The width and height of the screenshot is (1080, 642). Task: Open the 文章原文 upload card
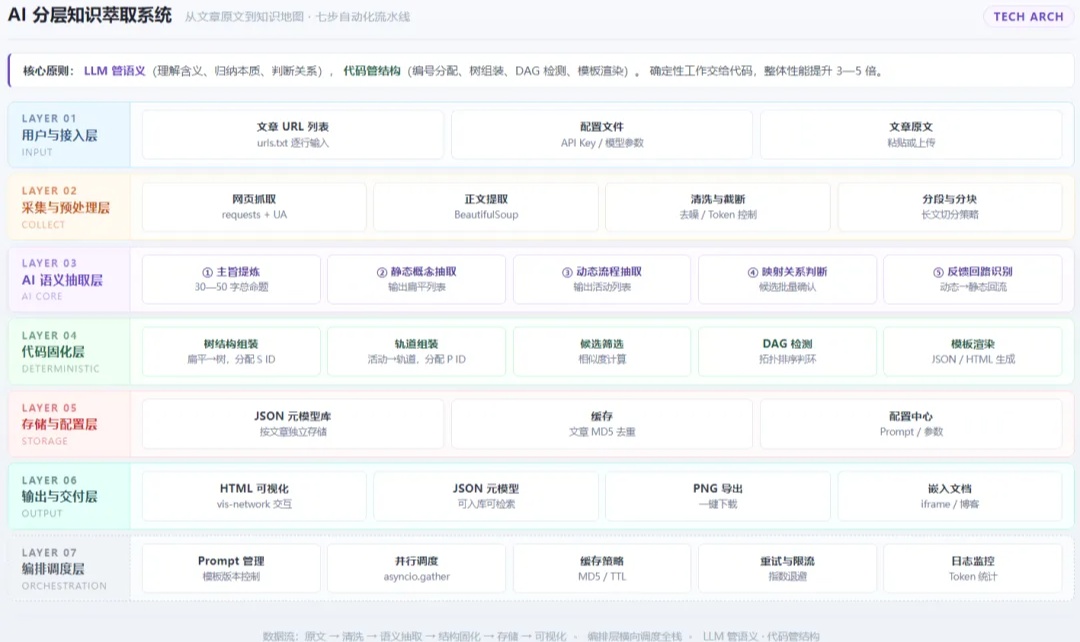pyautogui.click(x=911, y=134)
